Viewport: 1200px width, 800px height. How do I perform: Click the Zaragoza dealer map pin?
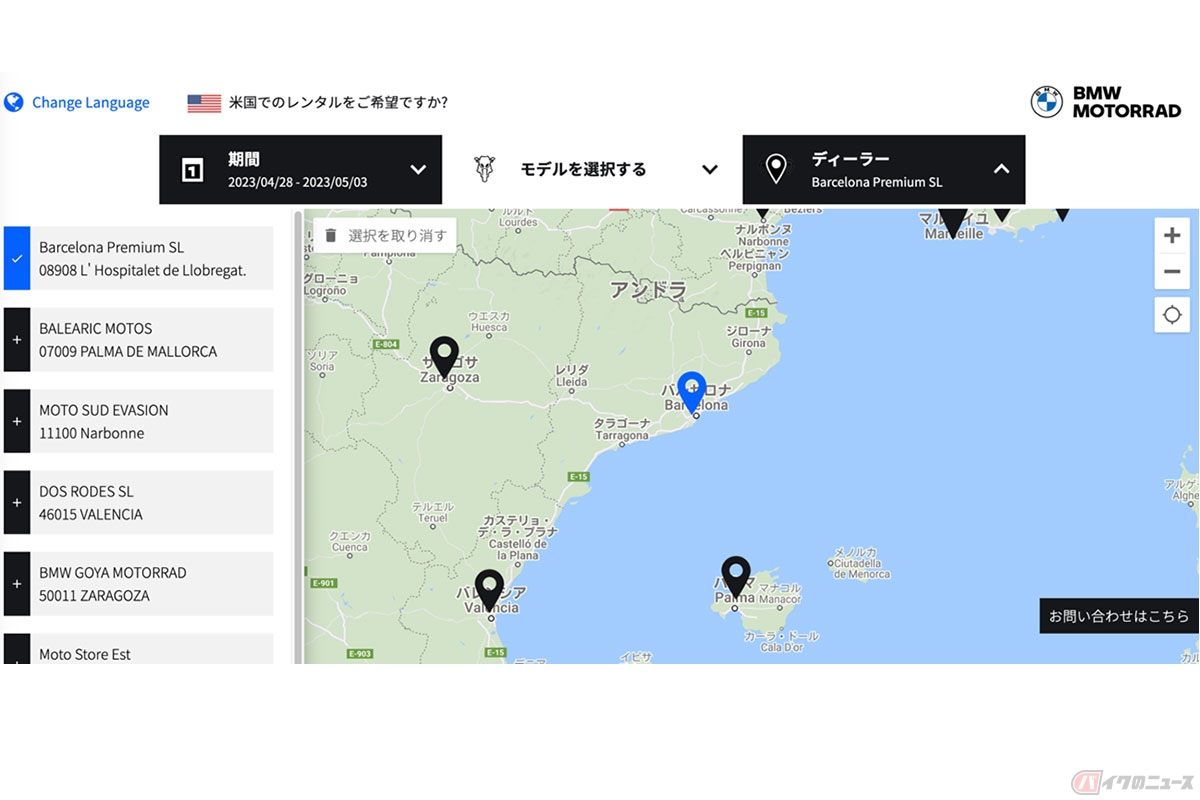[444, 357]
